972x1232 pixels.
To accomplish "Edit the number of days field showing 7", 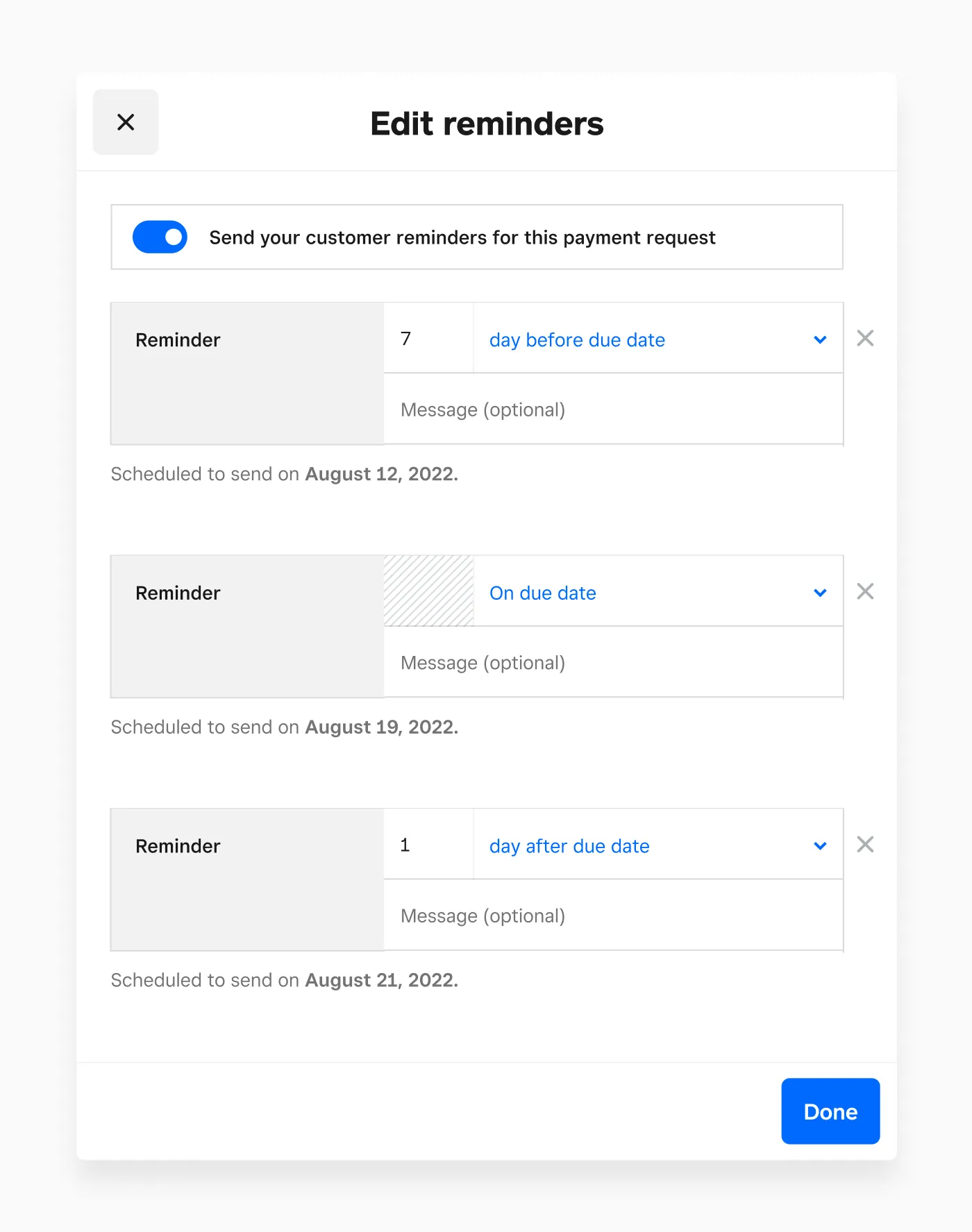I will 428,339.
